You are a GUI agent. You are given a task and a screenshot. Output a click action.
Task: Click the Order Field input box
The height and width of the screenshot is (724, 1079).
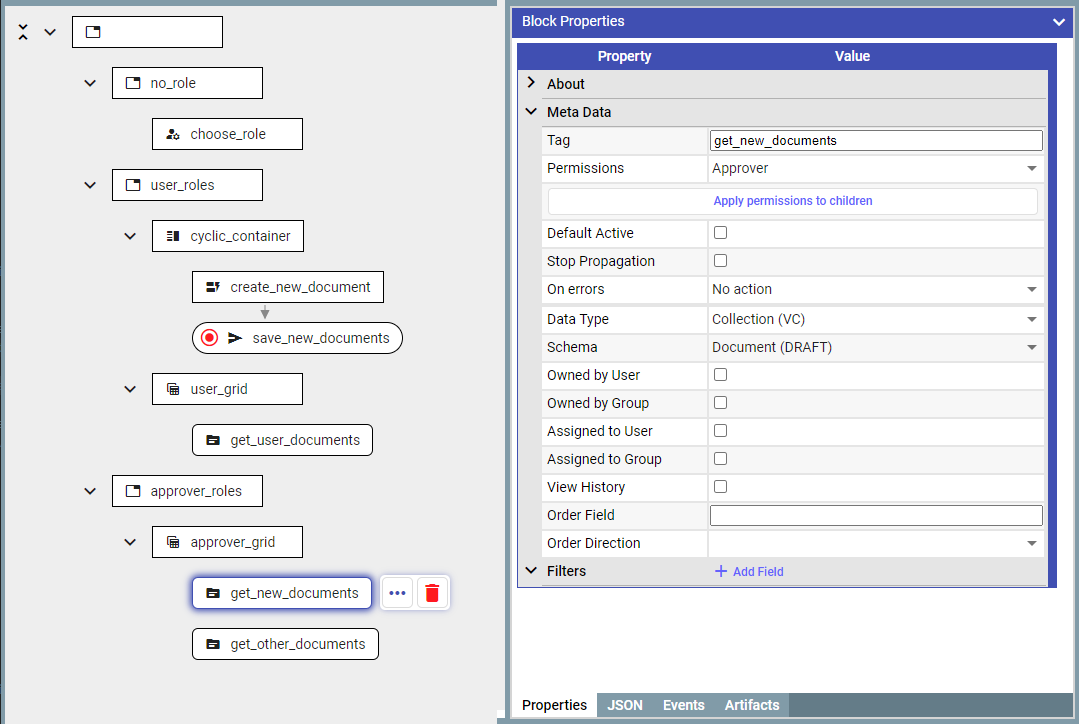876,515
